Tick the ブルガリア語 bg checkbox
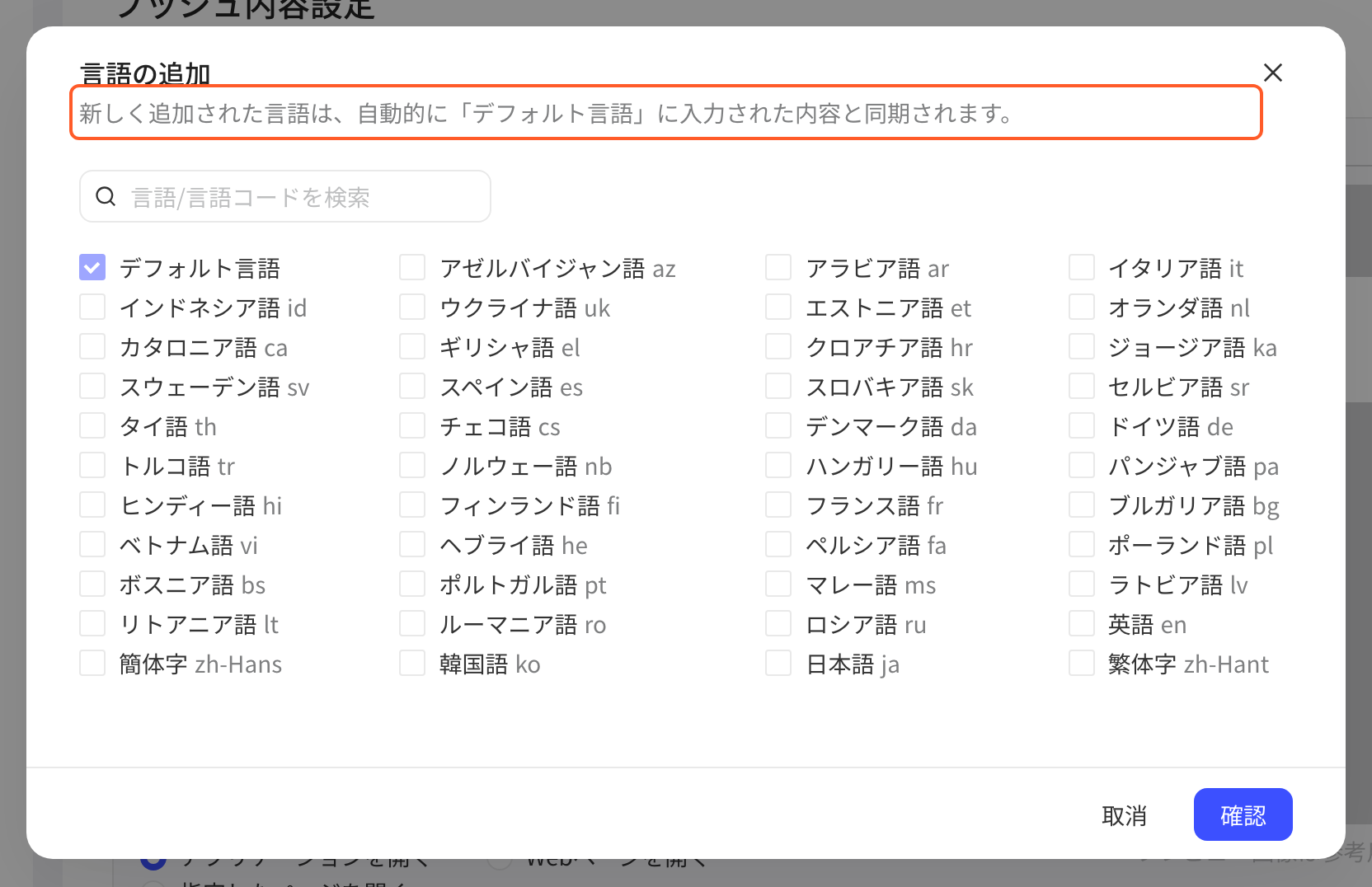Viewport: 1372px width, 887px height. tap(1082, 505)
